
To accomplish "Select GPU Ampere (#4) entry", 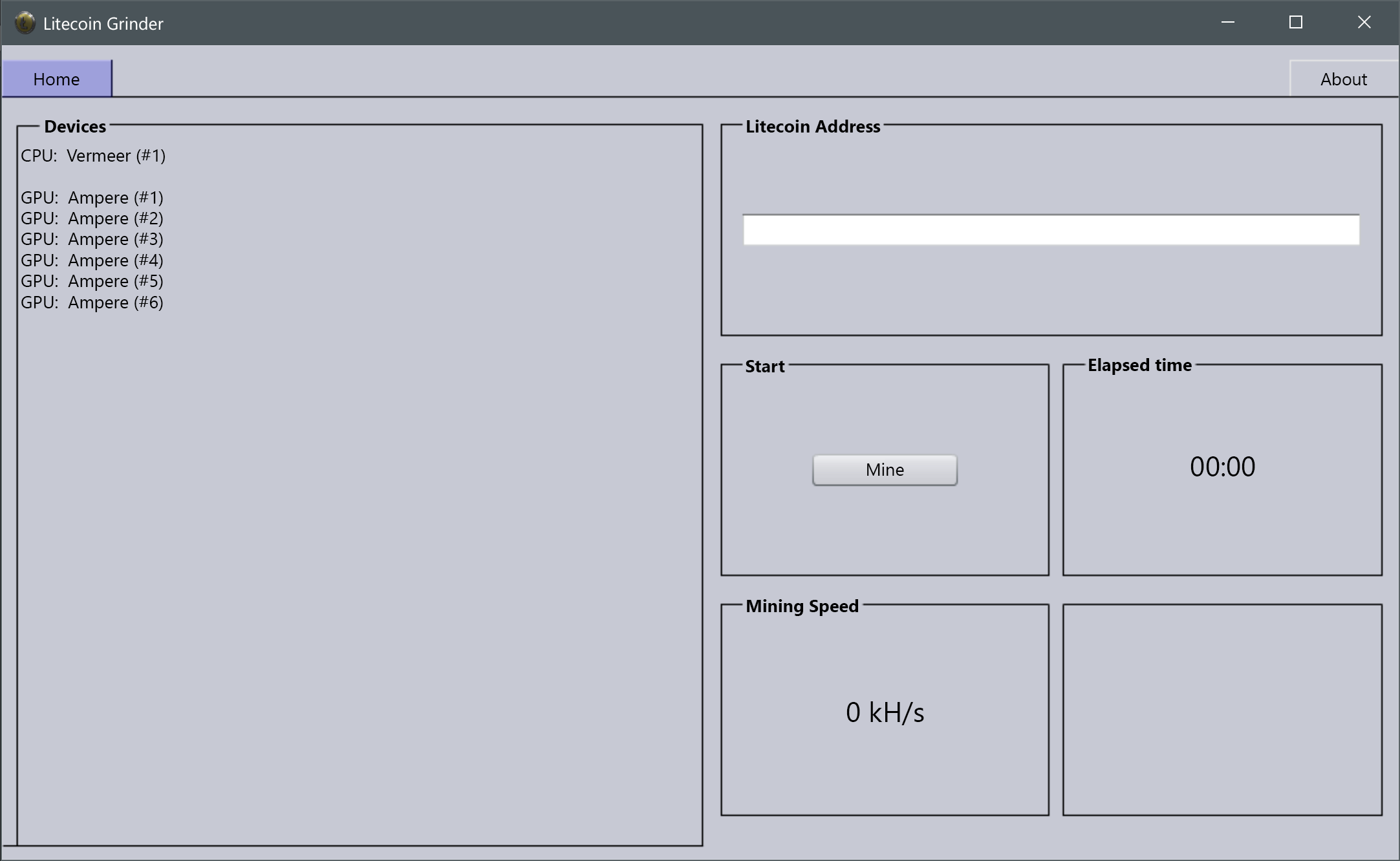I will point(92,260).
